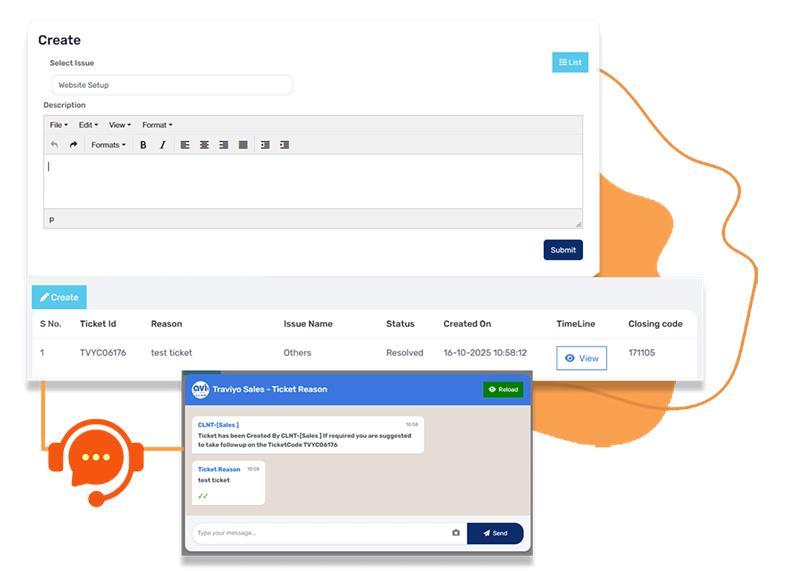Click the List button

[570, 62]
